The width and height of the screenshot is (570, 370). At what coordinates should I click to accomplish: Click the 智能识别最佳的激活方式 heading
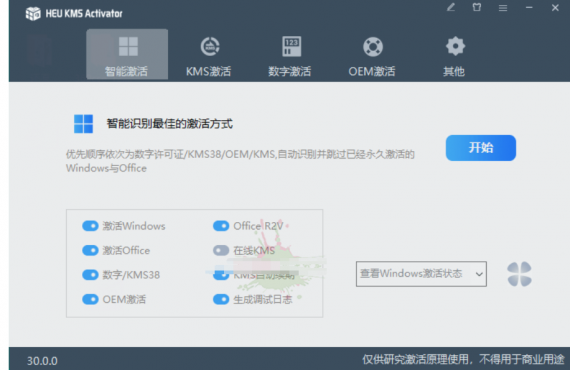click(169, 124)
